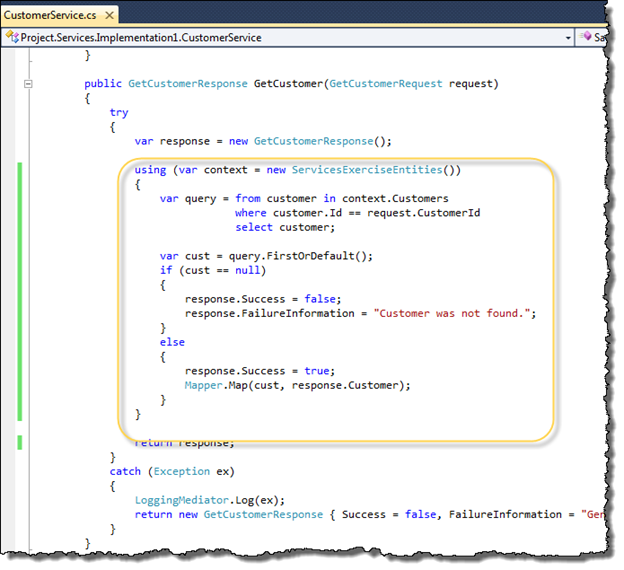The width and height of the screenshot is (624, 570).
Task: Open the Project.Services.Implementation1.CustomerService class dropdown
Action: point(287,37)
